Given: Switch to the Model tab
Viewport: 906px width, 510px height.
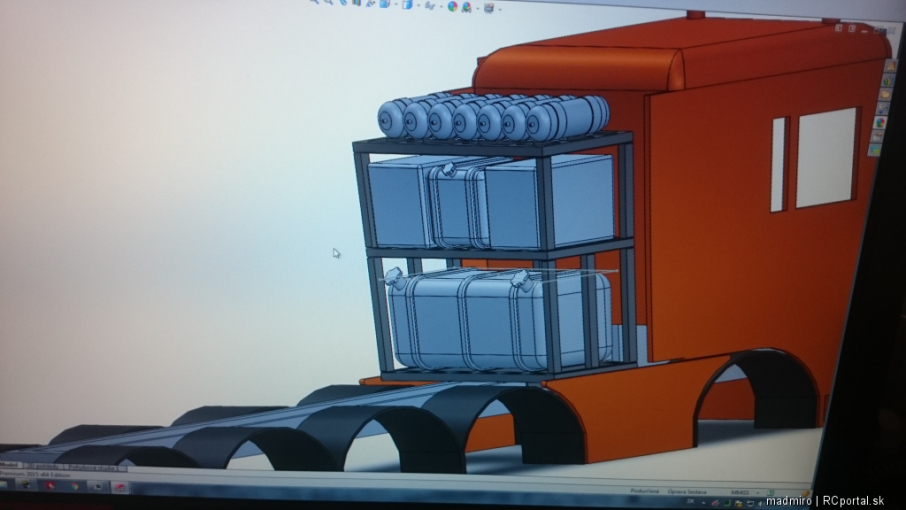Looking at the screenshot, I should pos(9,464).
